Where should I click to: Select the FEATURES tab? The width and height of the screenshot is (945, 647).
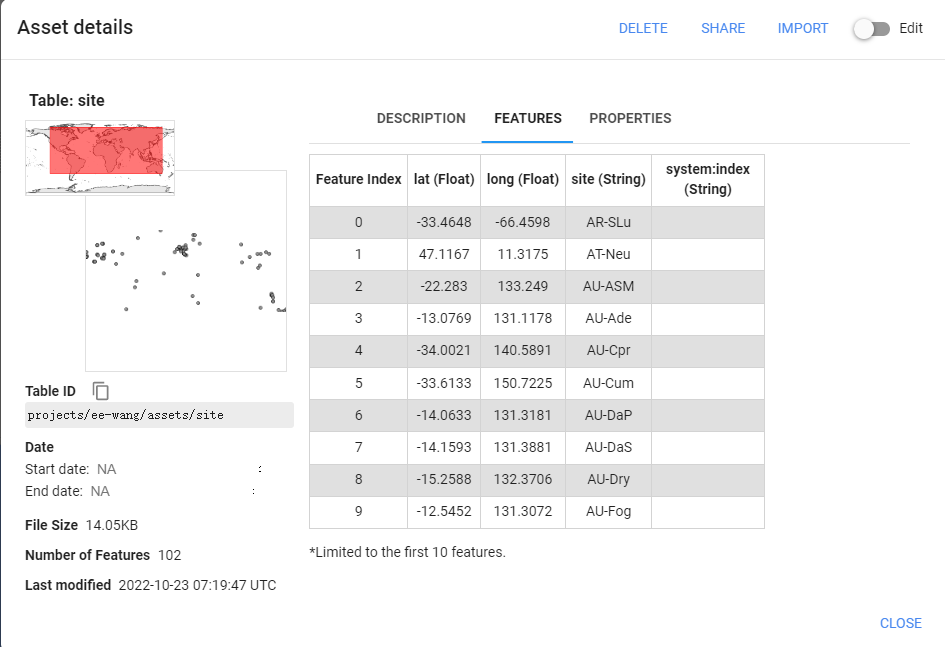[527, 118]
